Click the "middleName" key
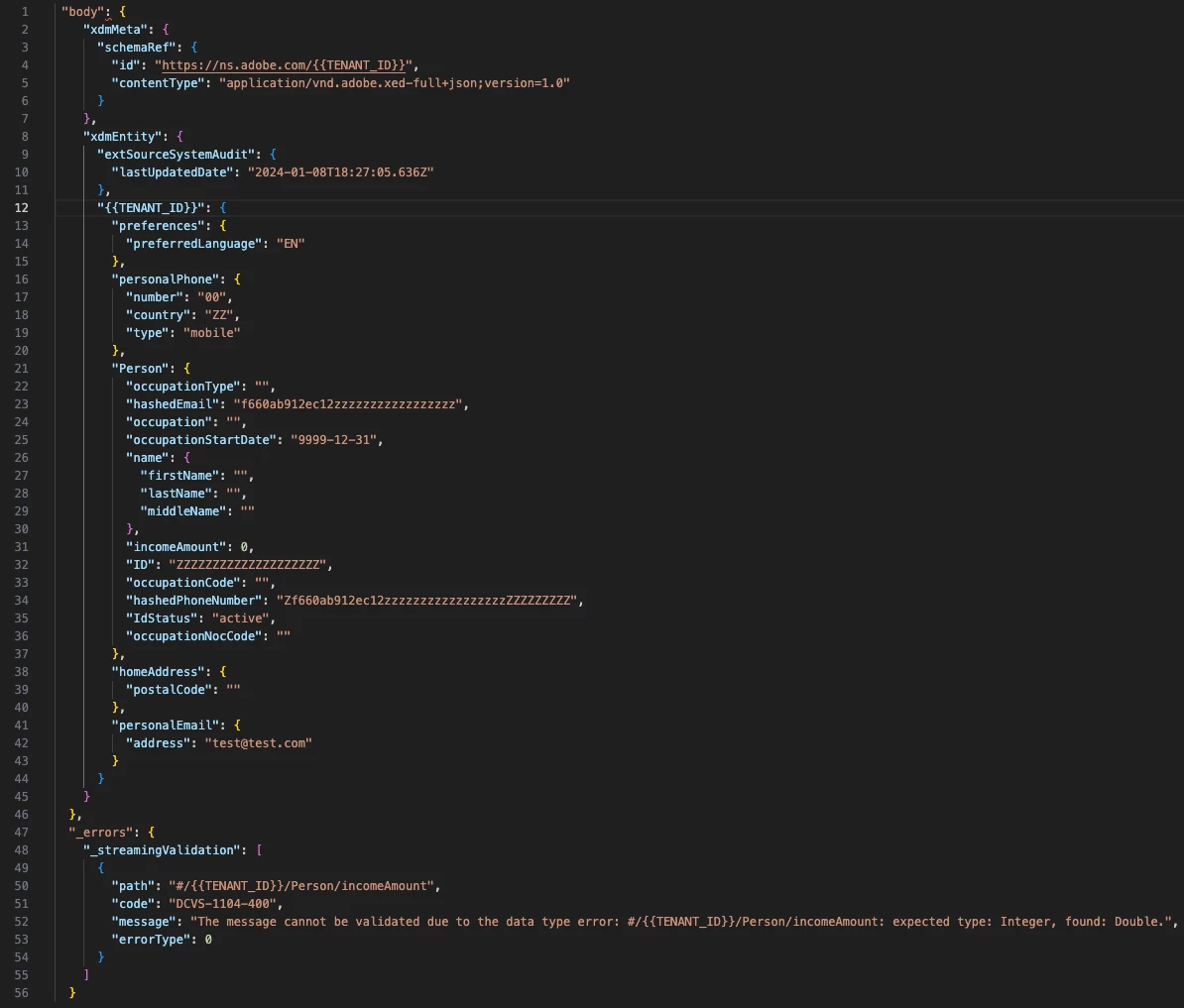 point(183,512)
